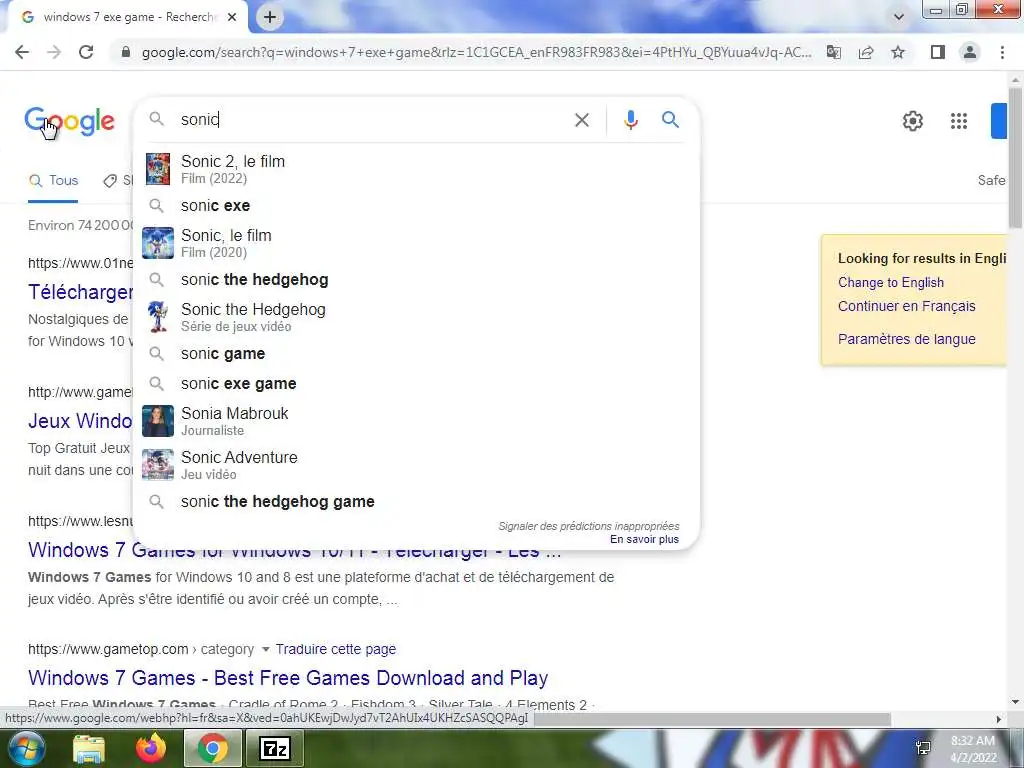Click the Google logo
1024x768 pixels.
point(70,121)
